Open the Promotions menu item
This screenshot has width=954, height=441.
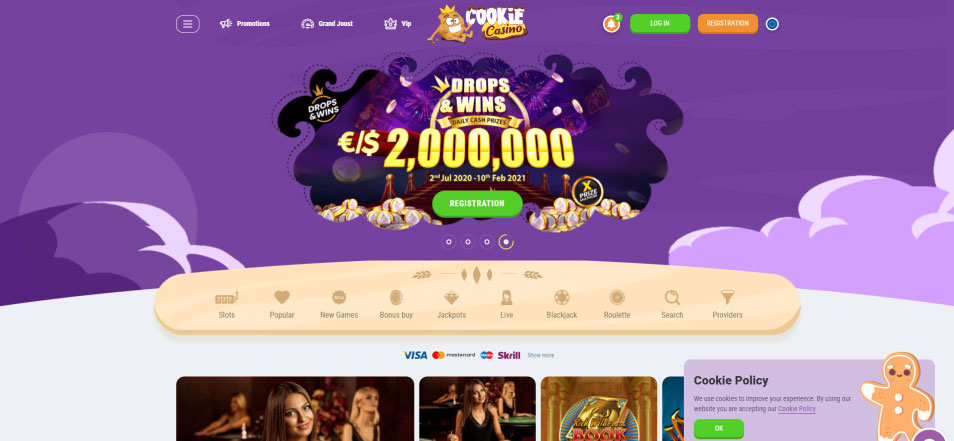pyautogui.click(x=245, y=24)
